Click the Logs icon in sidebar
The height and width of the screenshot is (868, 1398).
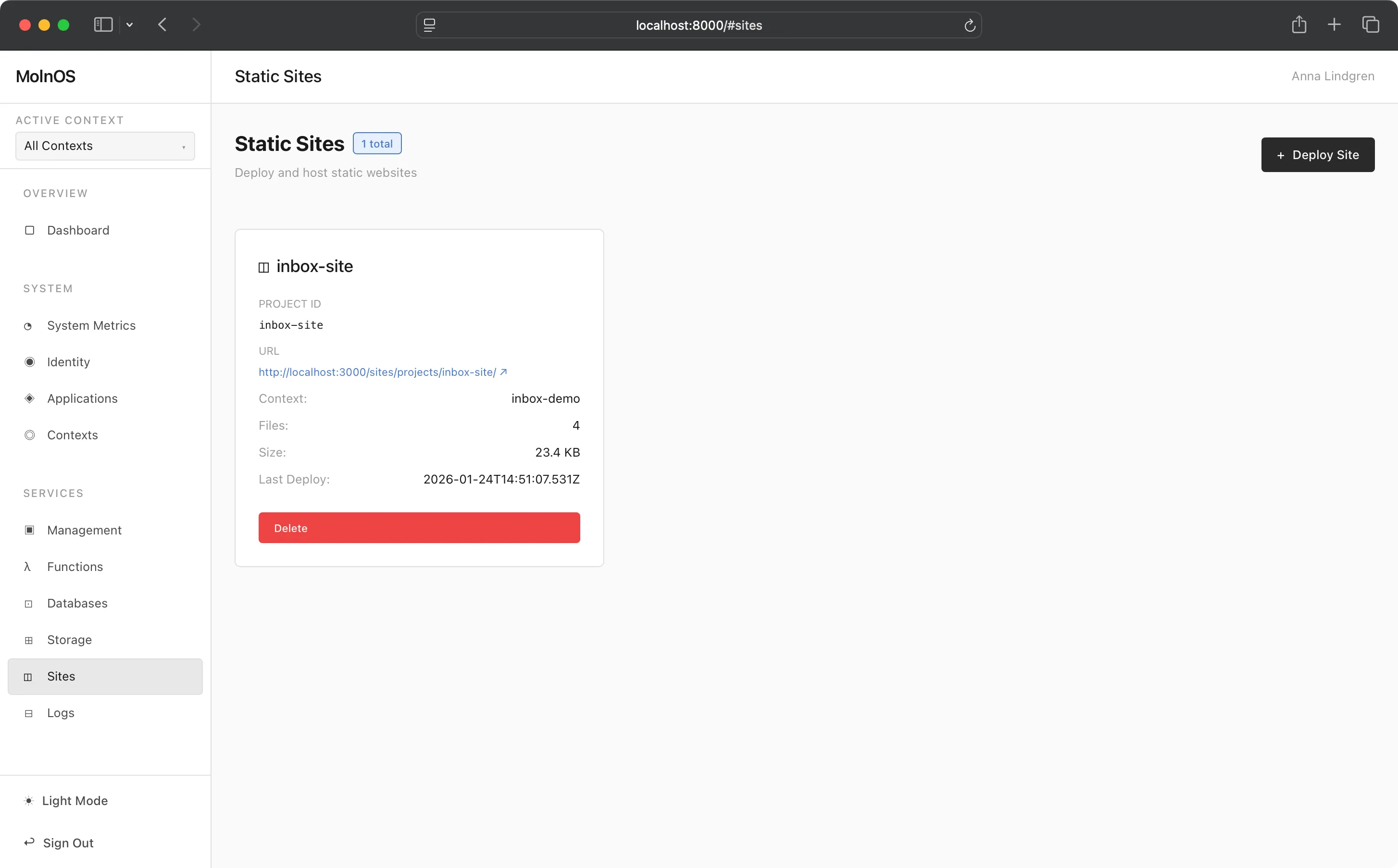pos(29,713)
